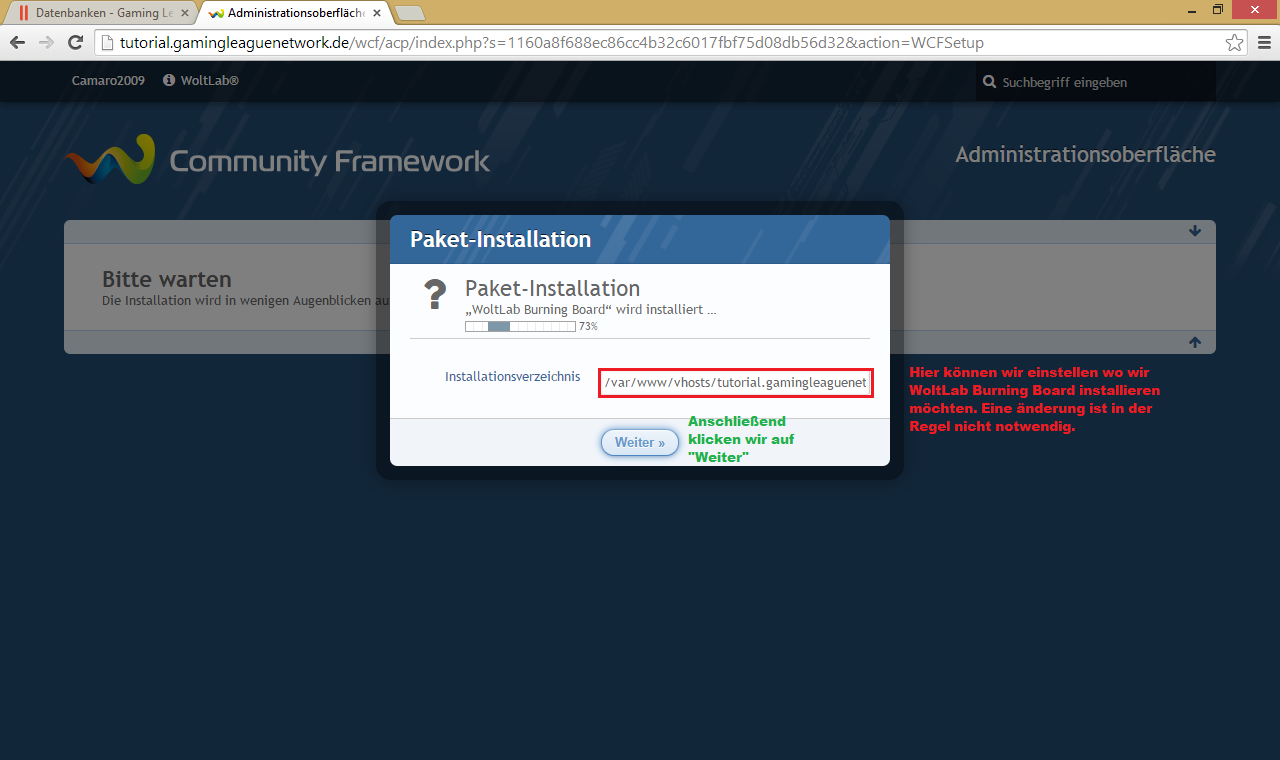Open the Camaro2009 user link
This screenshot has height=760, width=1280.
[108, 80]
